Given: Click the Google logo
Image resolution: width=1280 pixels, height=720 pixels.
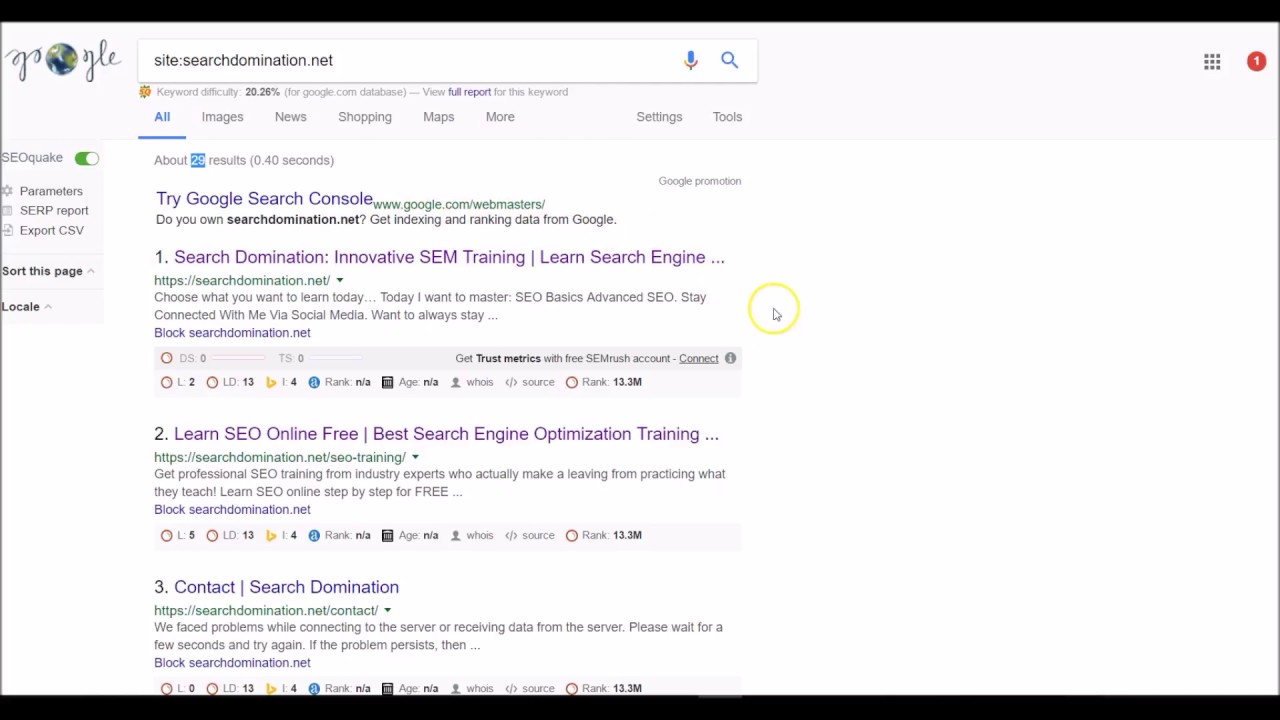Looking at the screenshot, I should [62, 62].
